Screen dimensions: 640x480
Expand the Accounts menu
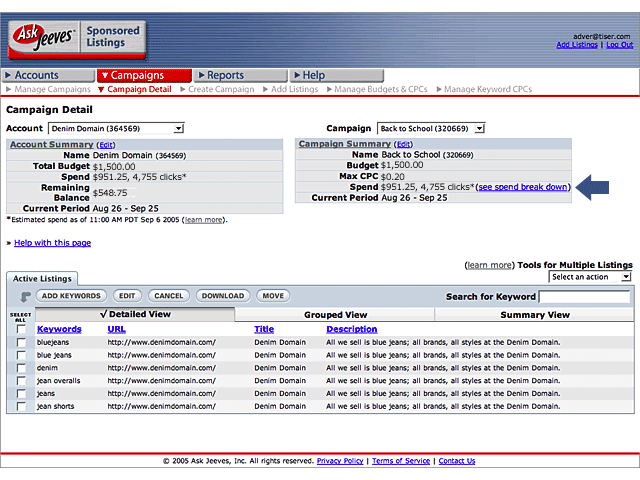pyautogui.click(x=49, y=76)
